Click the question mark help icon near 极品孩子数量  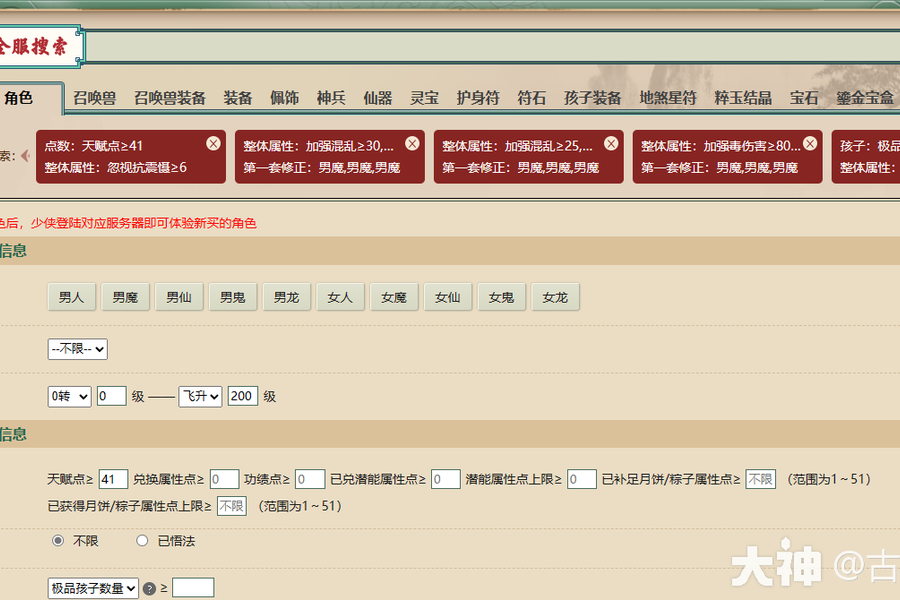click(149, 589)
